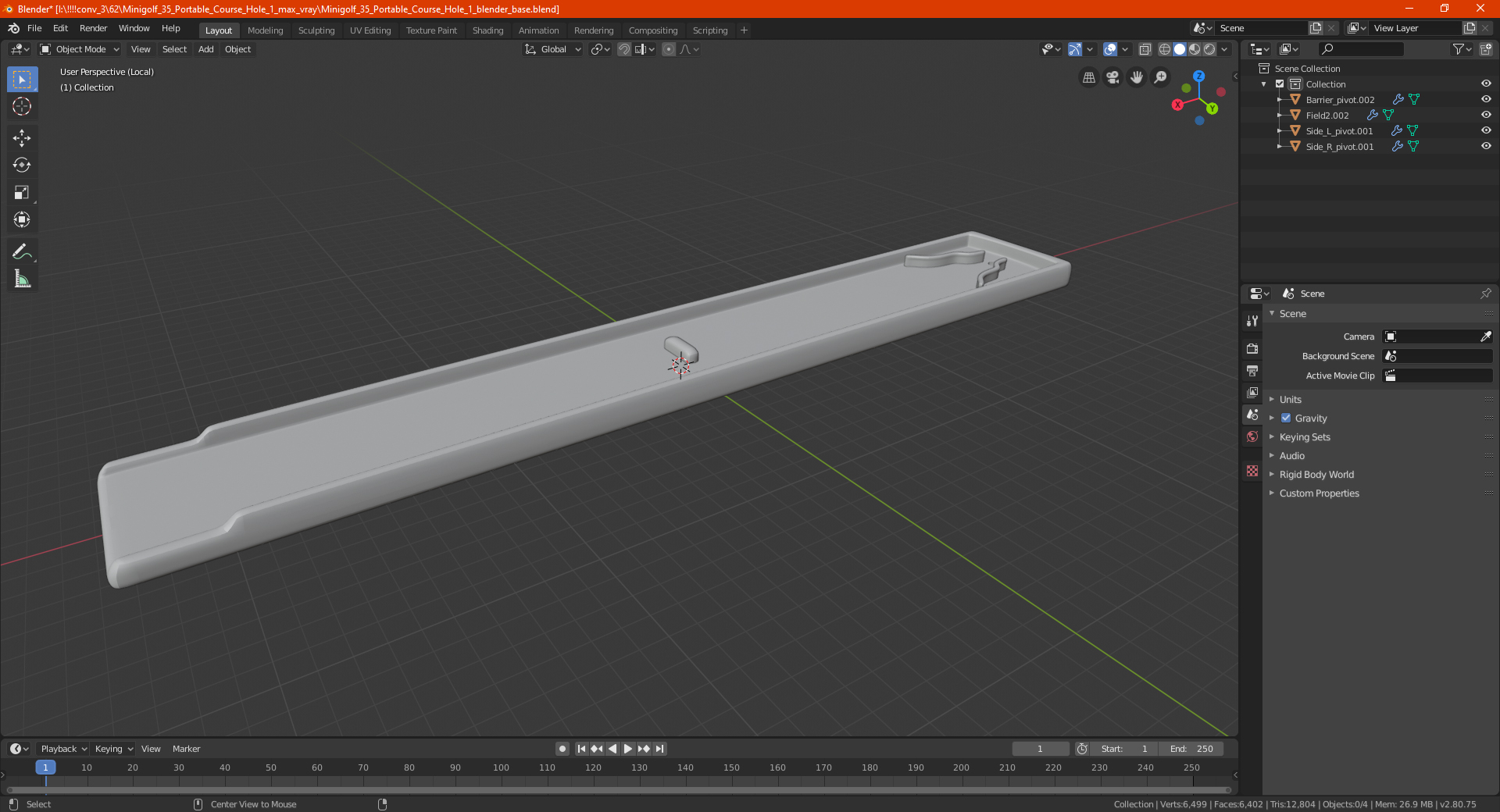Click the viewport pan hand icon
Viewport: 1500px width, 812px height.
[1137, 77]
